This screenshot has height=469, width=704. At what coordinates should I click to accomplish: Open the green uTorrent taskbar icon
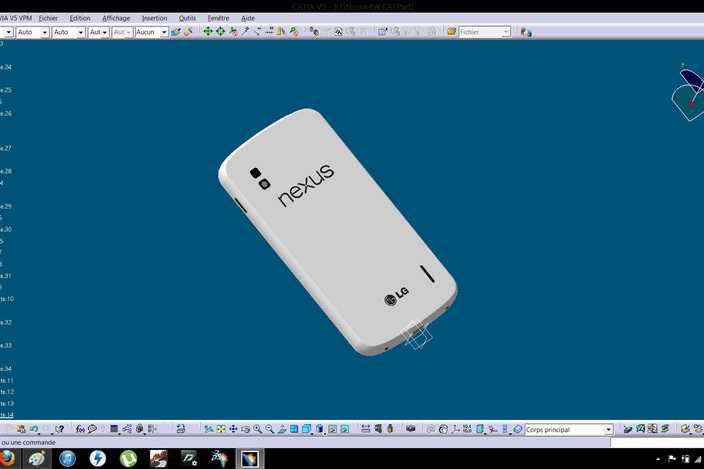(128, 458)
